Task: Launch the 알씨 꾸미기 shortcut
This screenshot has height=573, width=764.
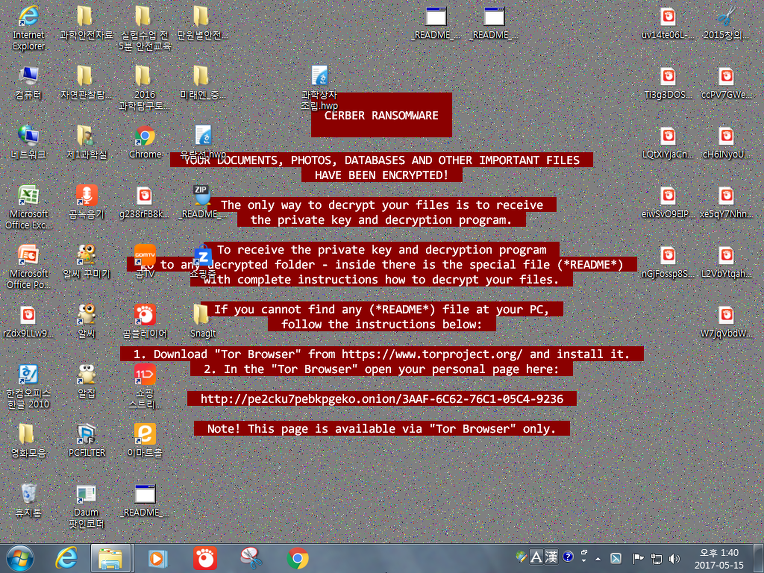Action: (x=86, y=262)
